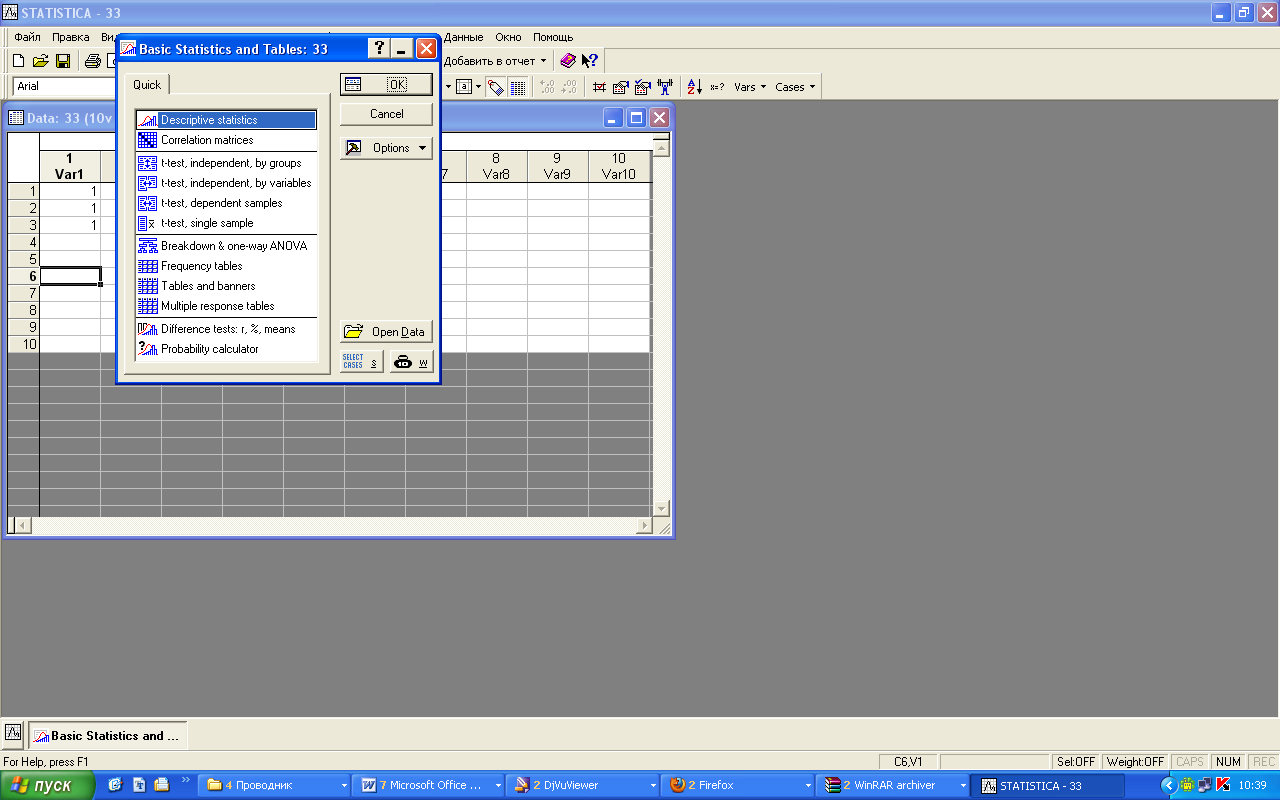
Task: Open the Окно menu
Action: [x=508, y=37]
